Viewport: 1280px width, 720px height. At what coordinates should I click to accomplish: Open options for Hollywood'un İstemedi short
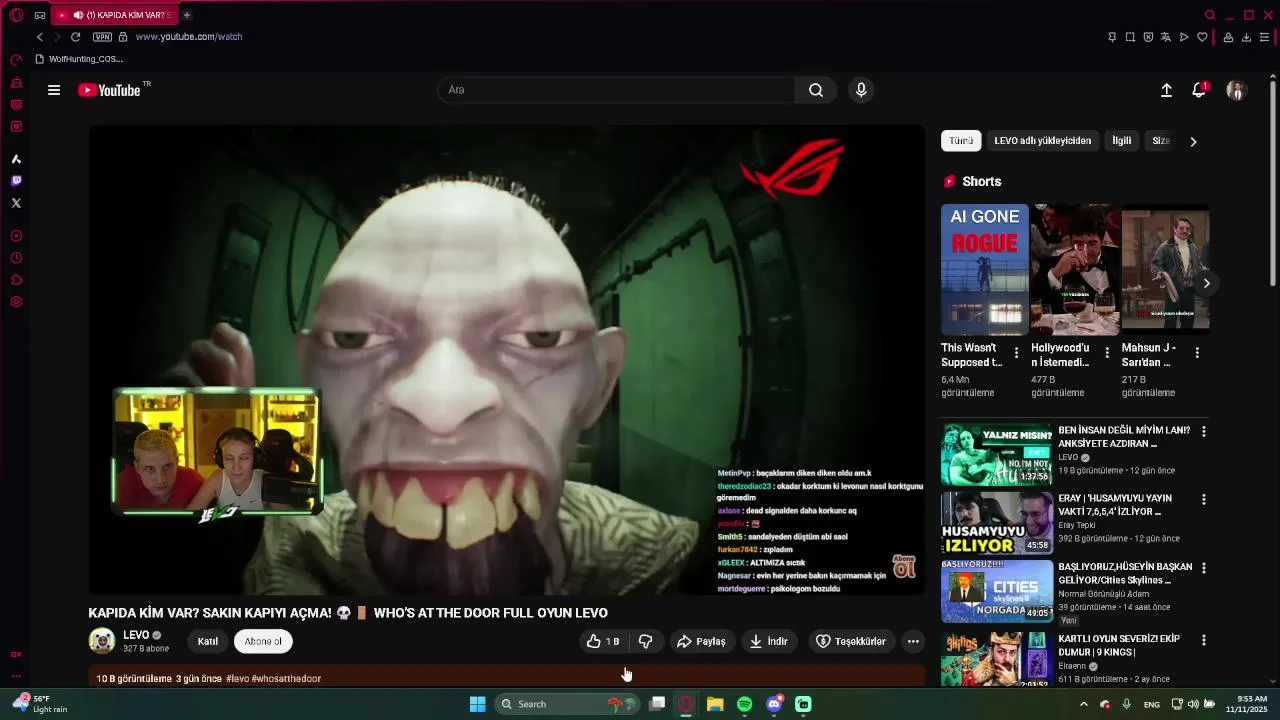point(1106,353)
